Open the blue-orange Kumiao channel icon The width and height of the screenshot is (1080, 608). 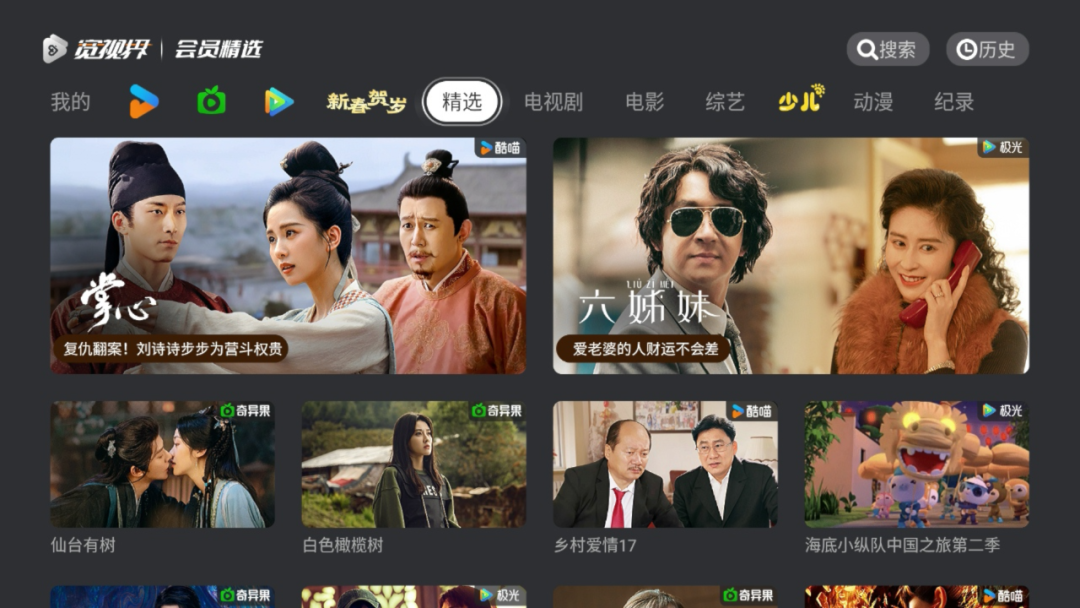tap(144, 102)
